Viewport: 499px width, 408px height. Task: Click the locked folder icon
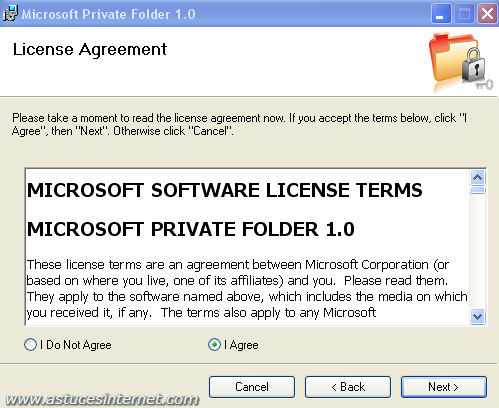point(460,62)
